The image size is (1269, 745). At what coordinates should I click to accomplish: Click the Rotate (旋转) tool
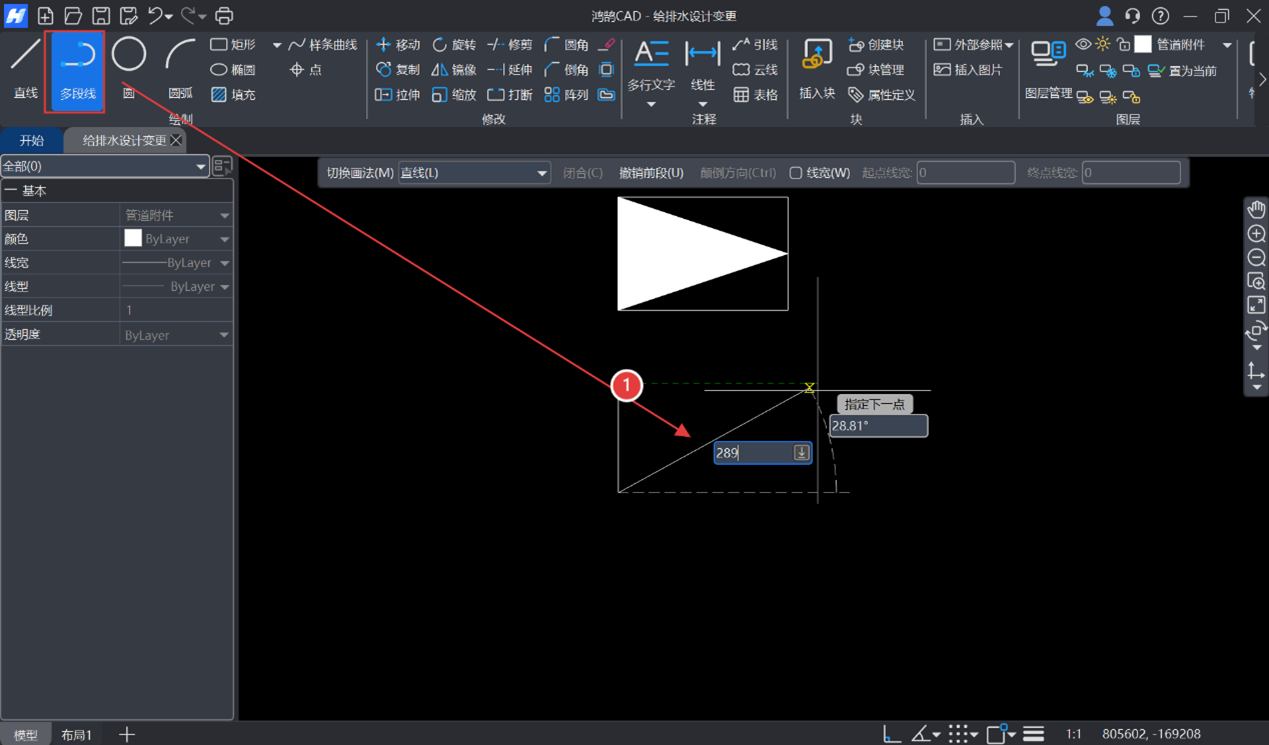(453, 45)
